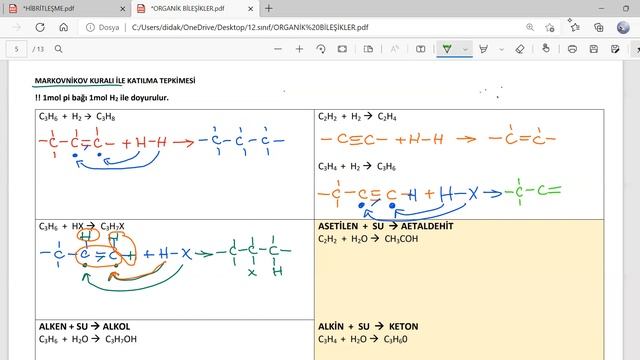Open a new browser tab
The width and height of the screenshot is (640, 360).
click(269, 8)
